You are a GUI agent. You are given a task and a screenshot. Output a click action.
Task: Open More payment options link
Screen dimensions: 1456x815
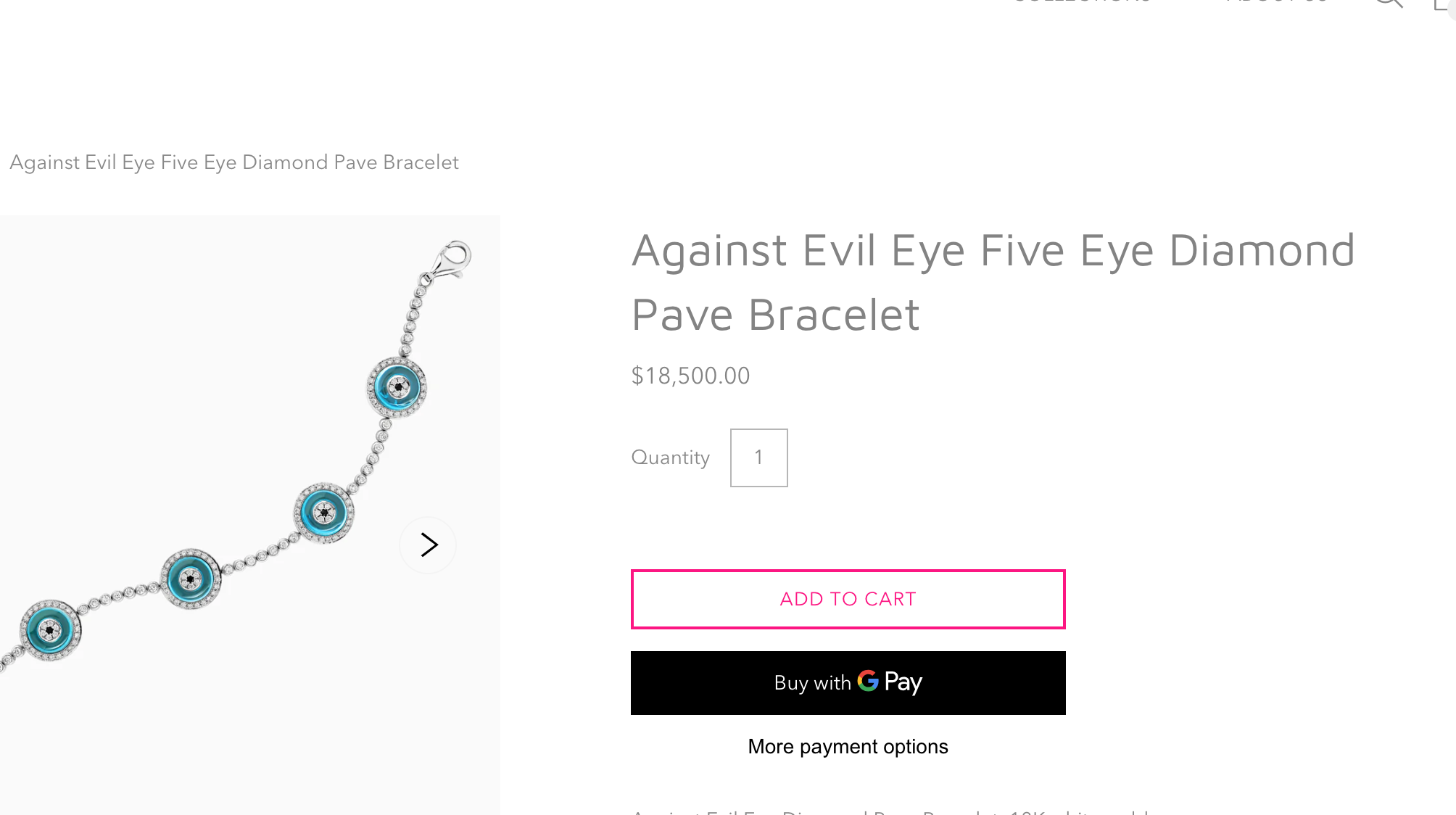[848, 747]
